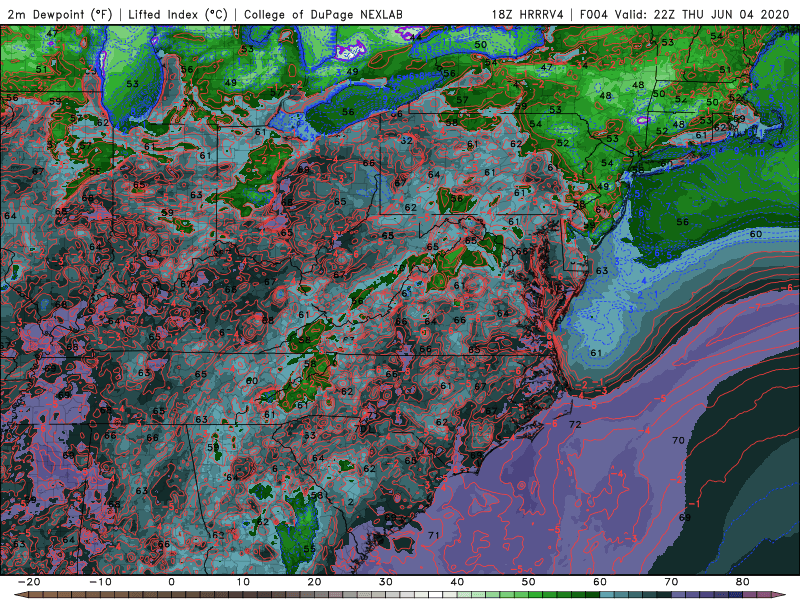Click the 40 label on the color scale

[457, 582]
